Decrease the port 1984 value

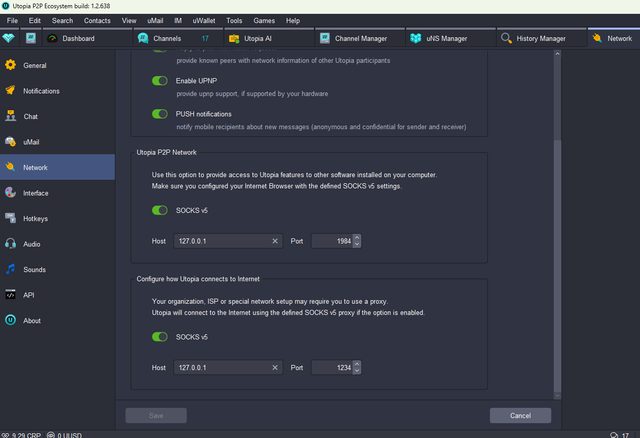click(357, 244)
